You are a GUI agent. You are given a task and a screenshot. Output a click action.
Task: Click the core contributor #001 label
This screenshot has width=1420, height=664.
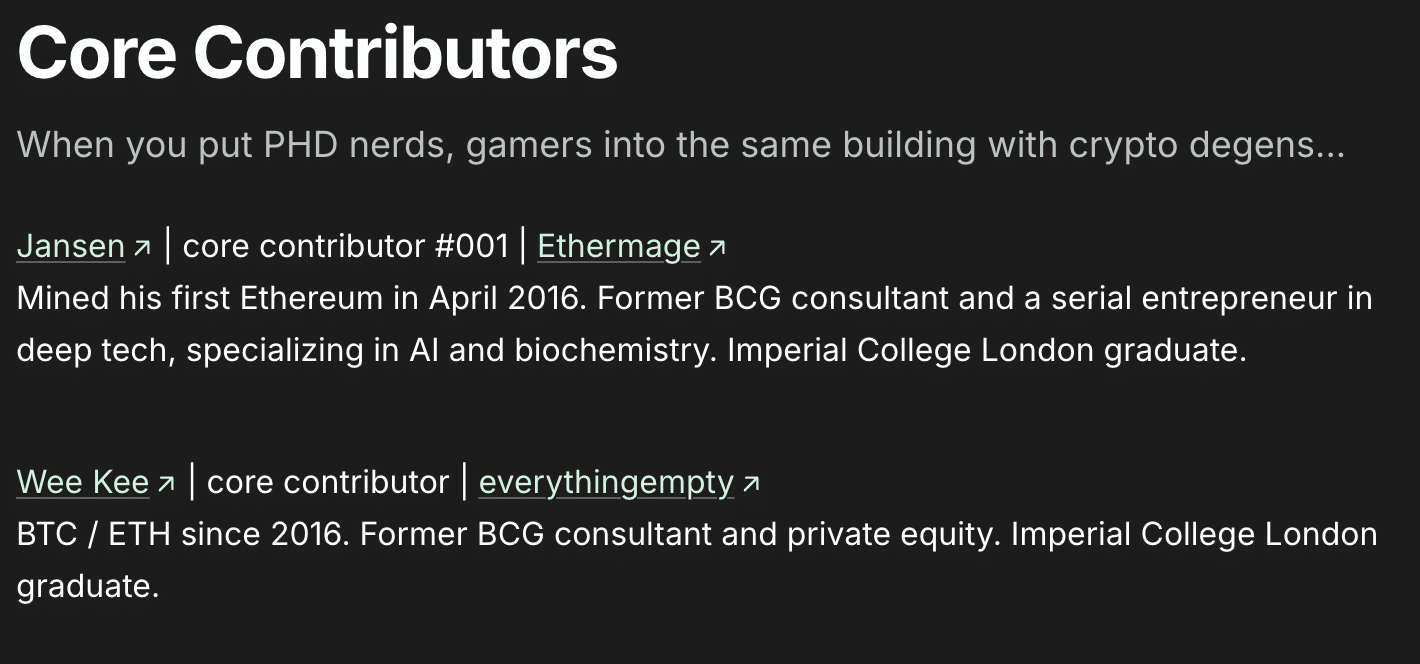[x=345, y=246]
